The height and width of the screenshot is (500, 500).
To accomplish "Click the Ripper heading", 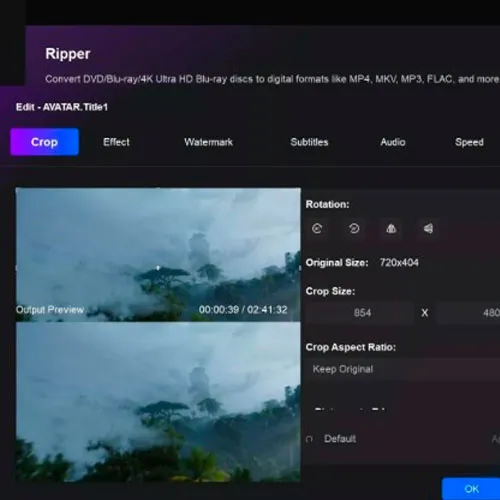I will click(68, 54).
